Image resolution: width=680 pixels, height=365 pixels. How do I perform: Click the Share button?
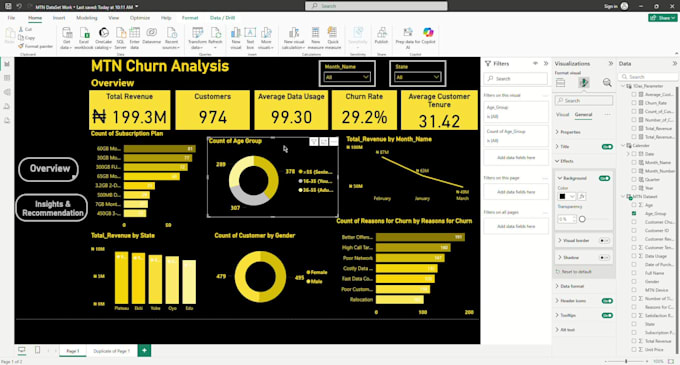(663, 18)
